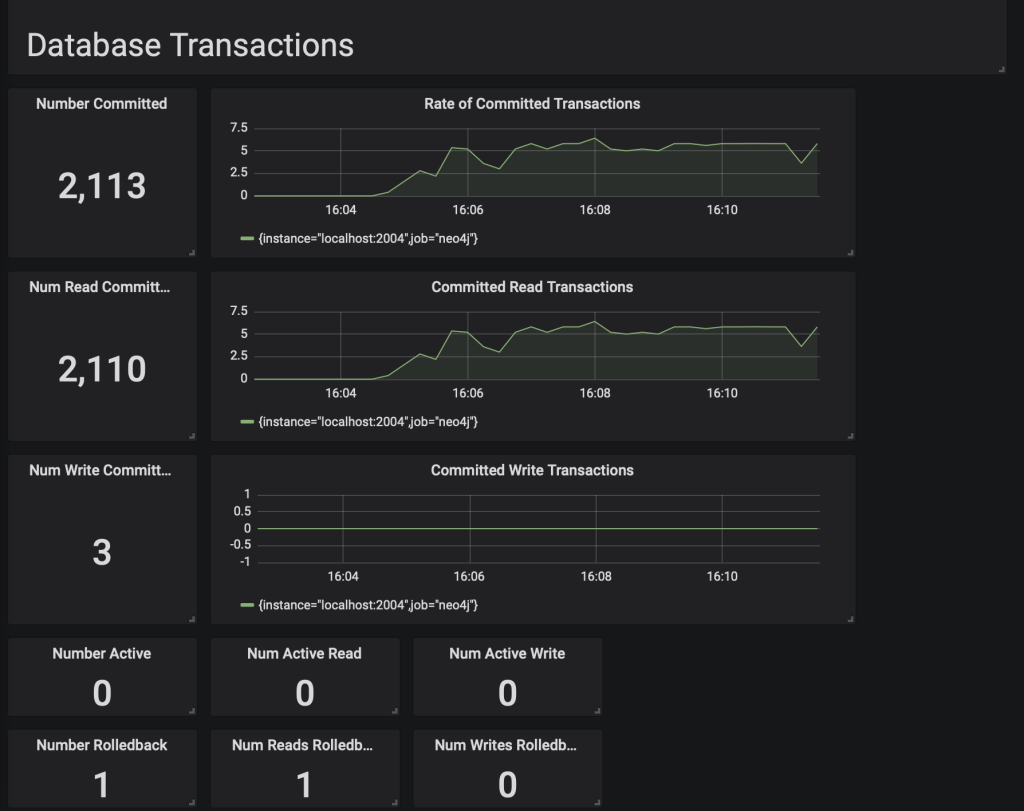
Task: Open Committed Read Transactions panel title menu
Action: coord(532,287)
